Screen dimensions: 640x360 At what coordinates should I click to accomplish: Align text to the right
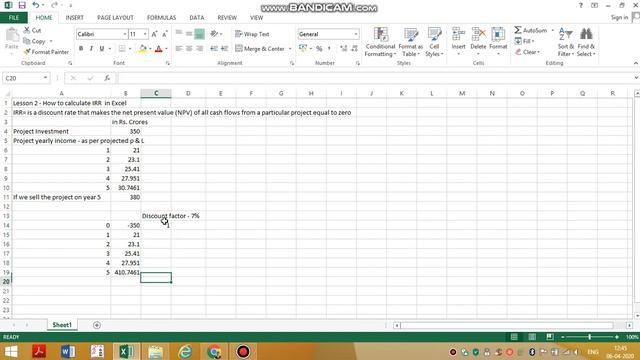199,49
